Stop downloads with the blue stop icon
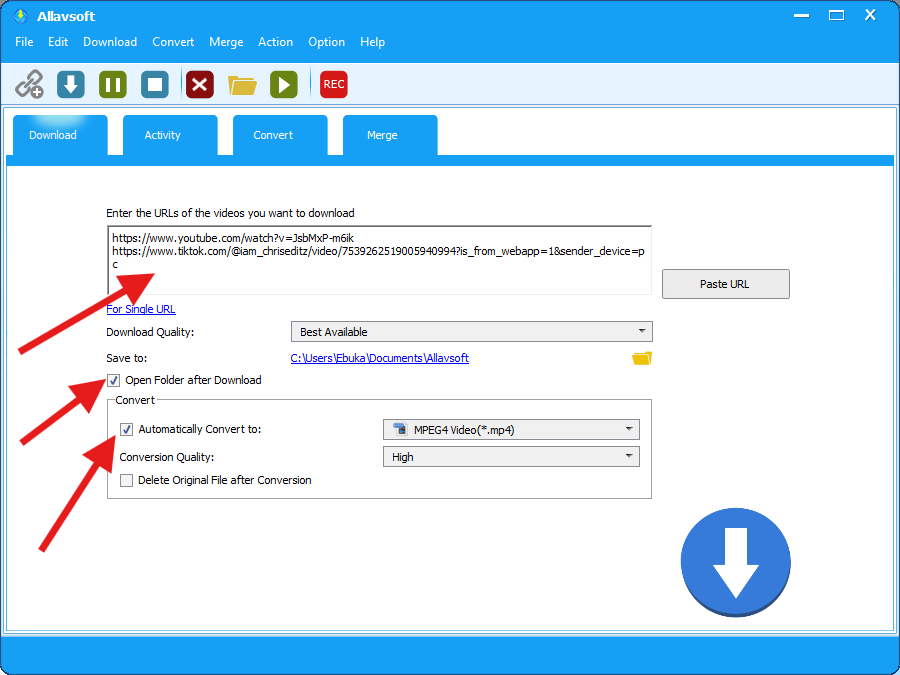 coord(155,84)
